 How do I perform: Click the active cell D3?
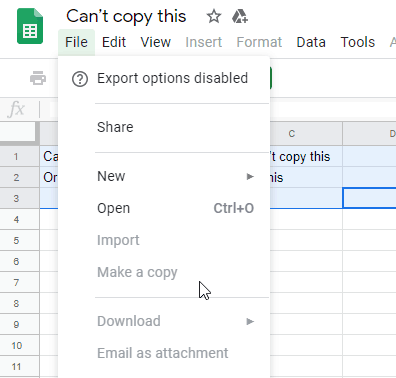point(369,198)
